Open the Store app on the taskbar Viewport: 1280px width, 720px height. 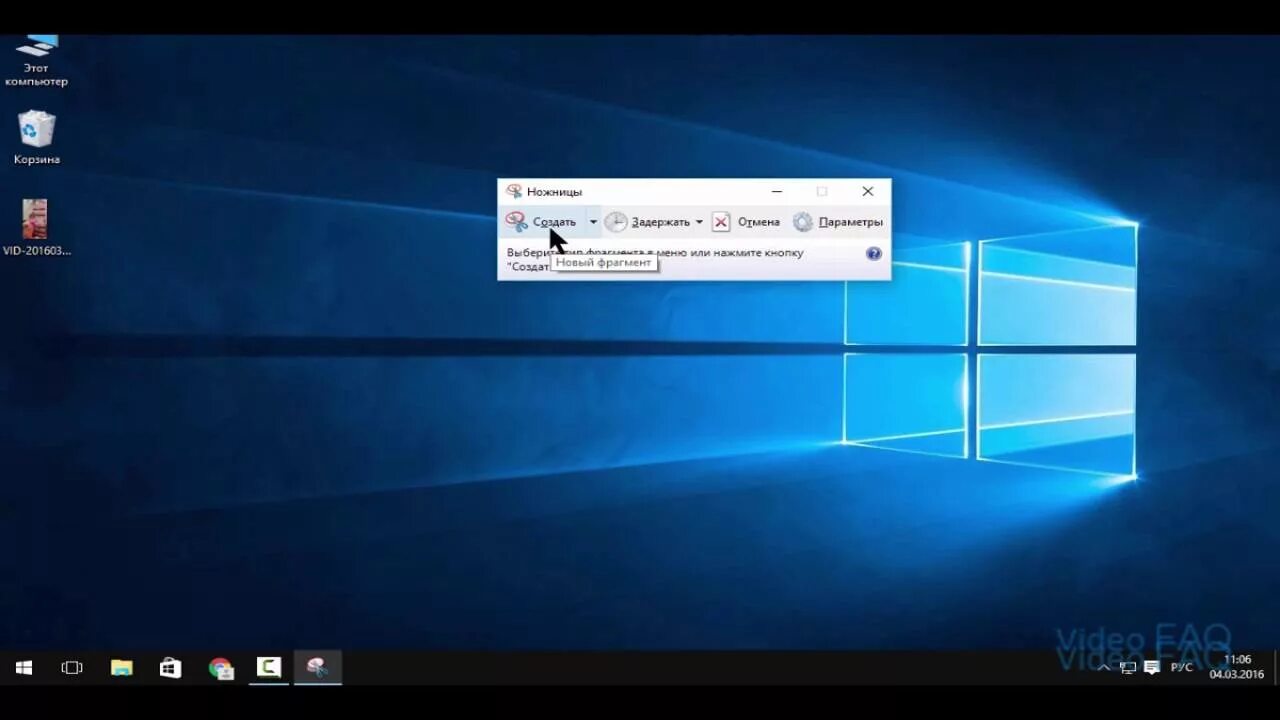pyautogui.click(x=170, y=668)
